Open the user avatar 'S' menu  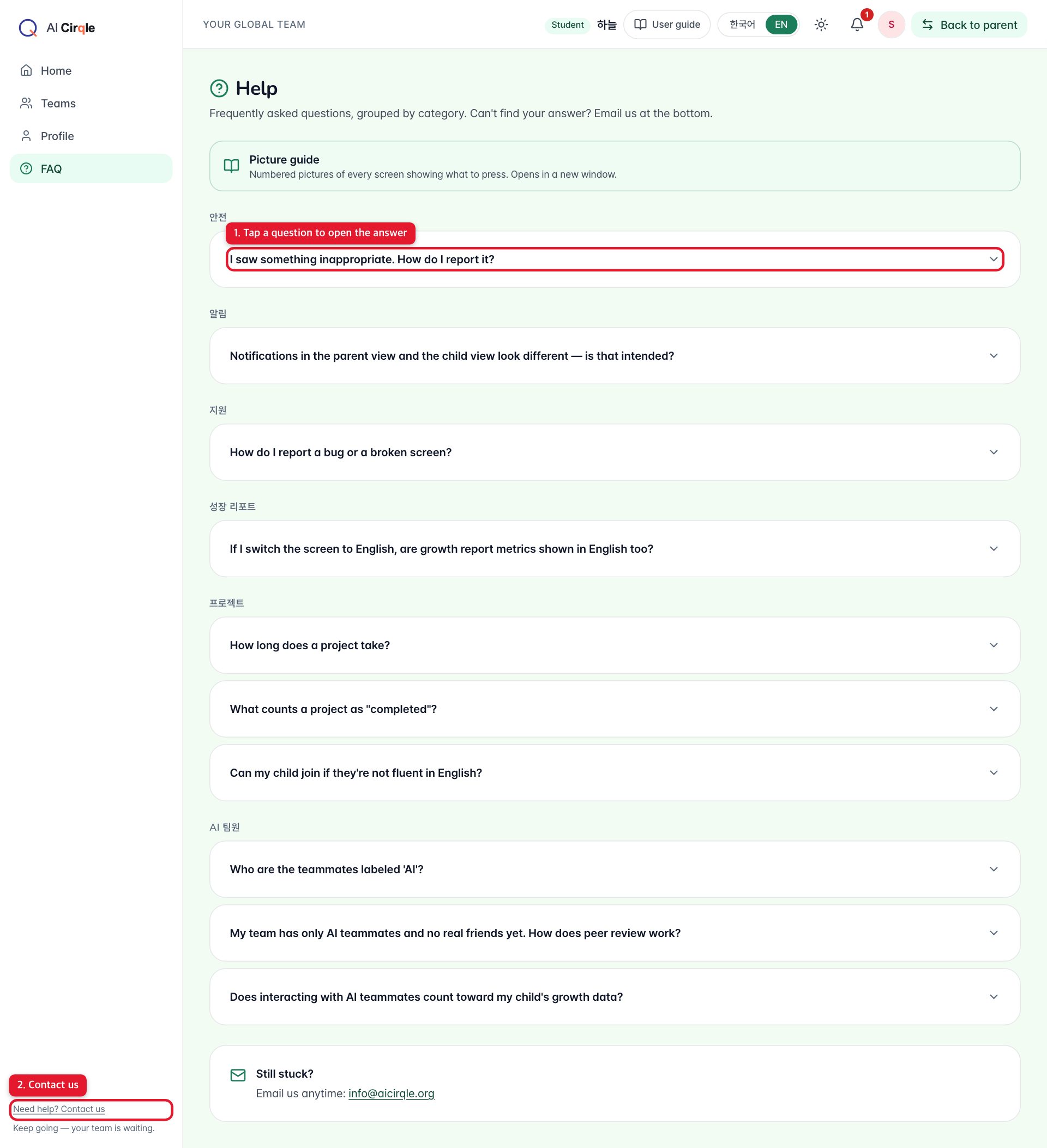(891, 25)
